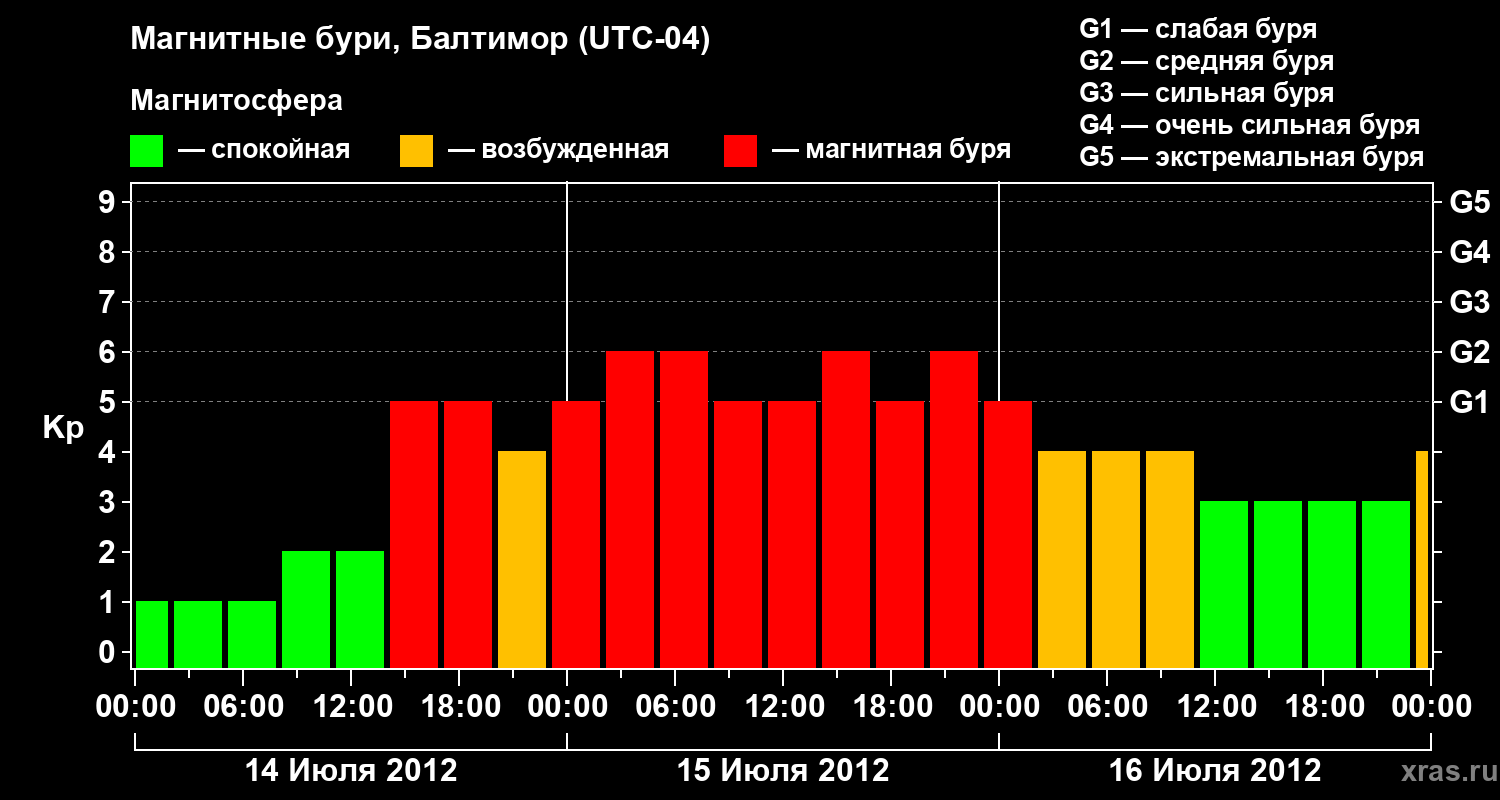The image size is (1500, 800).
Task: Click the red bar crossing midnight into 15 July
Action: coord(576,534)
